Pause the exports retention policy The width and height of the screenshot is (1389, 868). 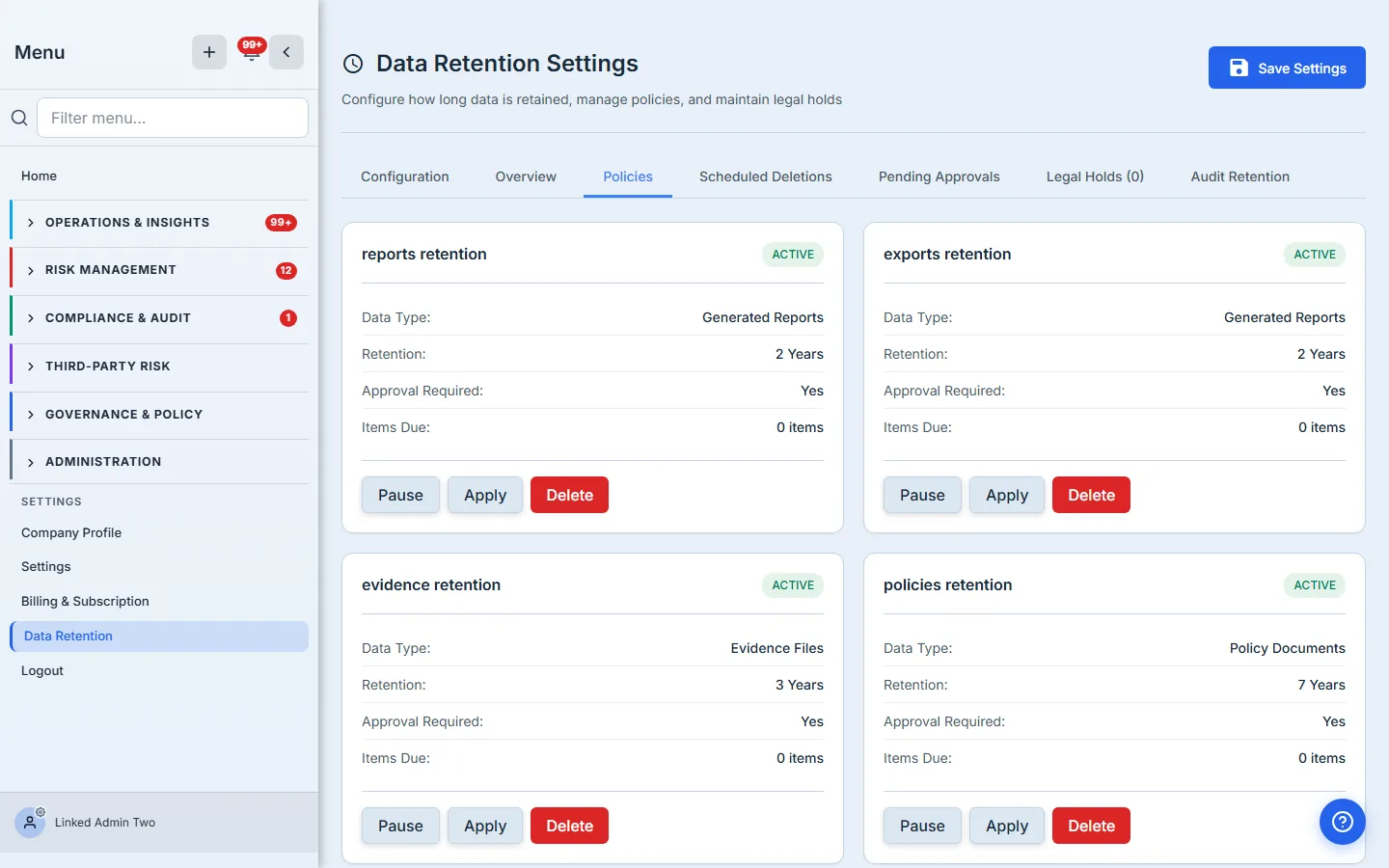tap(922, 495)
